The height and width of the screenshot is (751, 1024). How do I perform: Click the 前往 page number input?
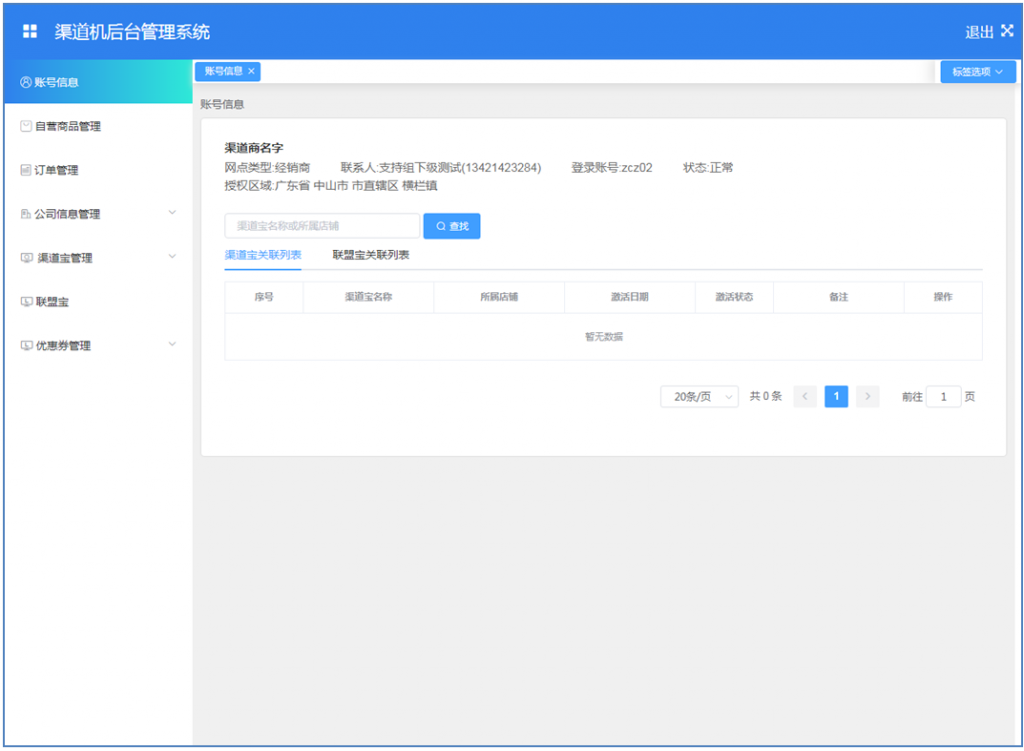click(x=944, y=396)
